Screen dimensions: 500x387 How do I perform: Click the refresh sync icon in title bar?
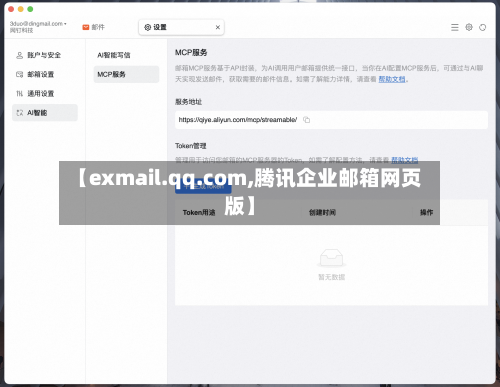point(483,27)
